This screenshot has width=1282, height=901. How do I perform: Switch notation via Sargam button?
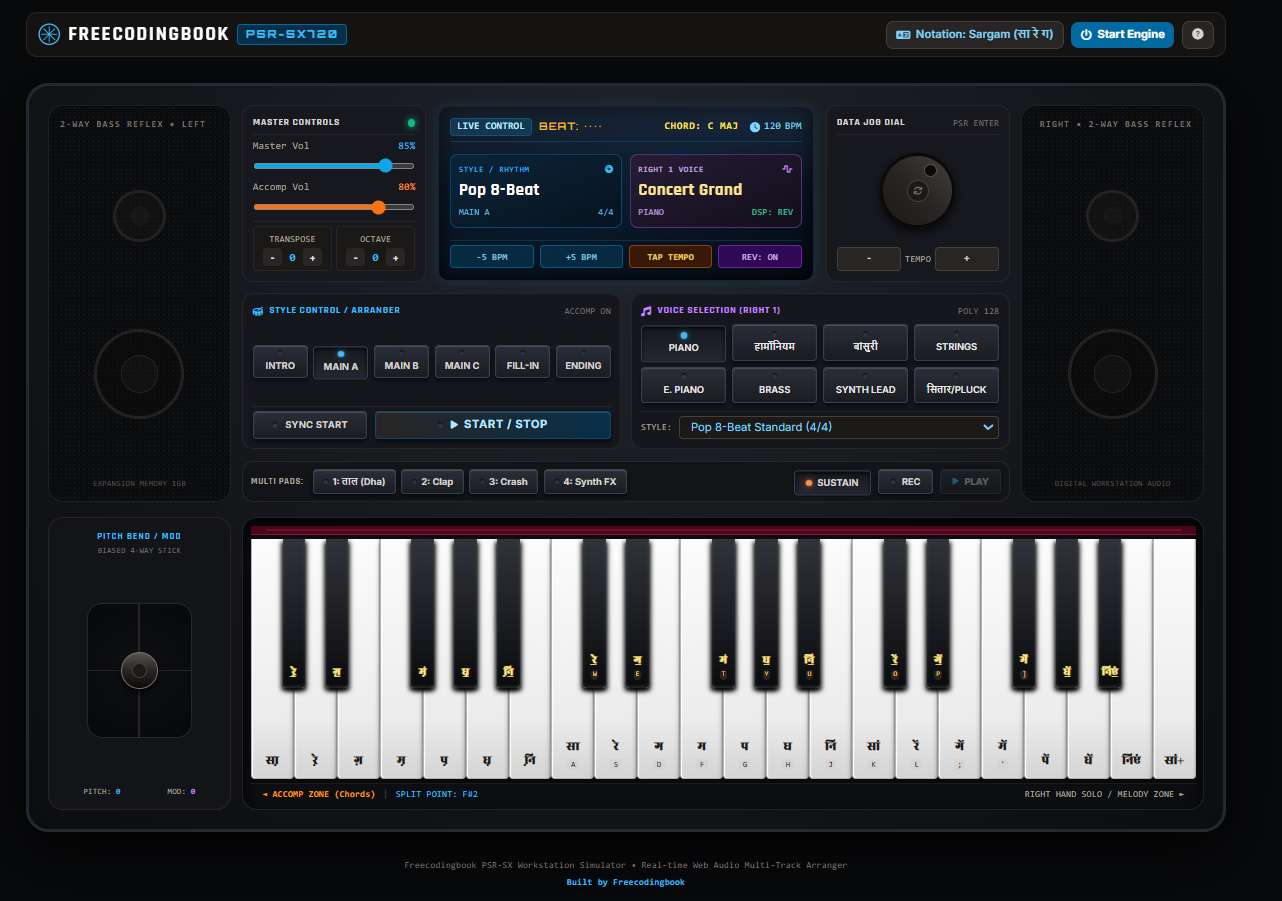coord(974,34)
